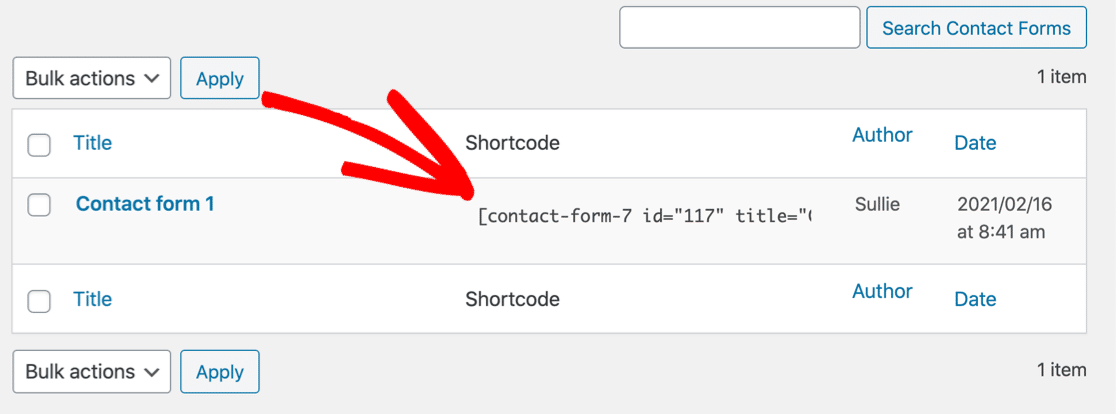The image size is (1116, 414).
Task: Click the bottom Apply button
Action: [220, 372]
